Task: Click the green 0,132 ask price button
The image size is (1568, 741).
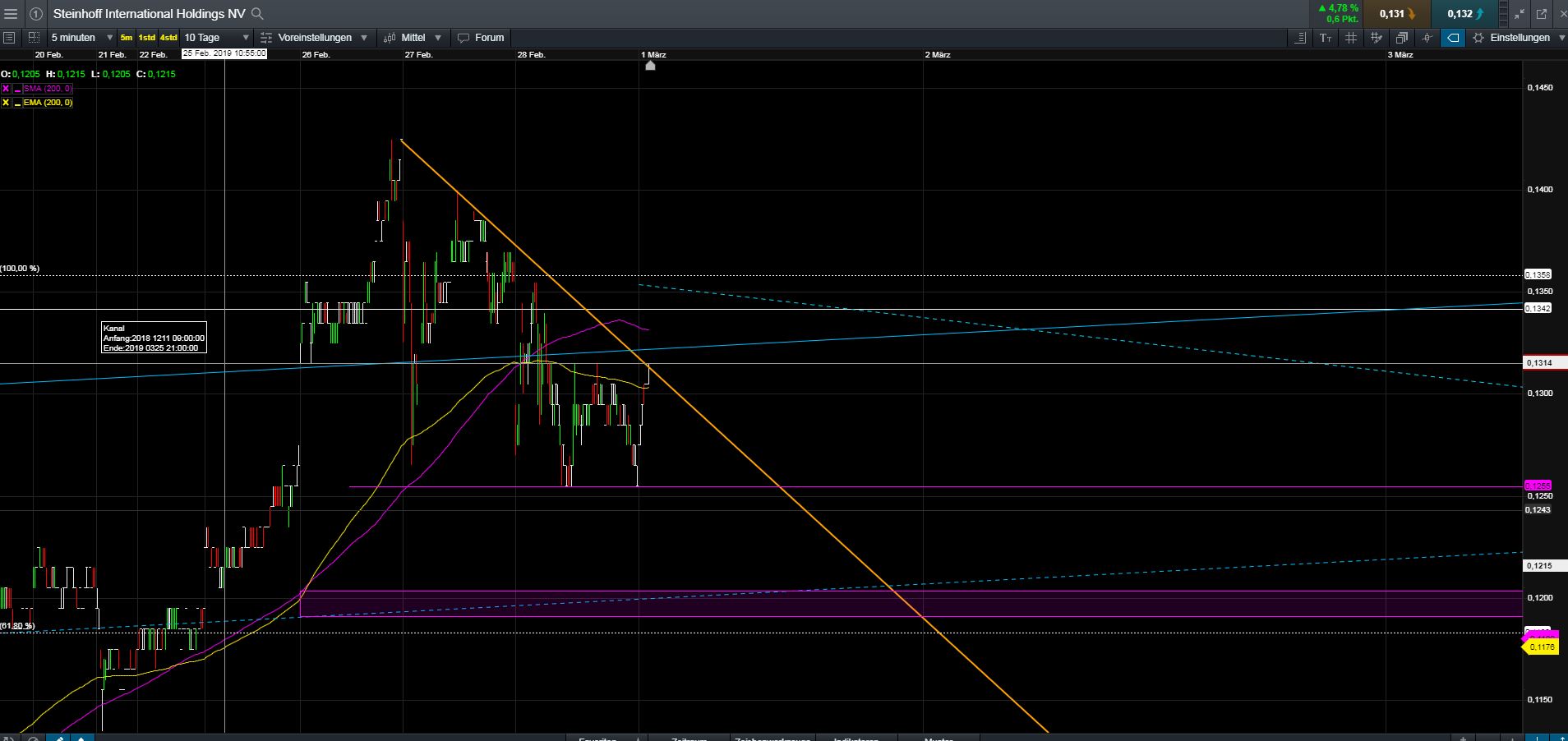Action: tap(1463, 13)
